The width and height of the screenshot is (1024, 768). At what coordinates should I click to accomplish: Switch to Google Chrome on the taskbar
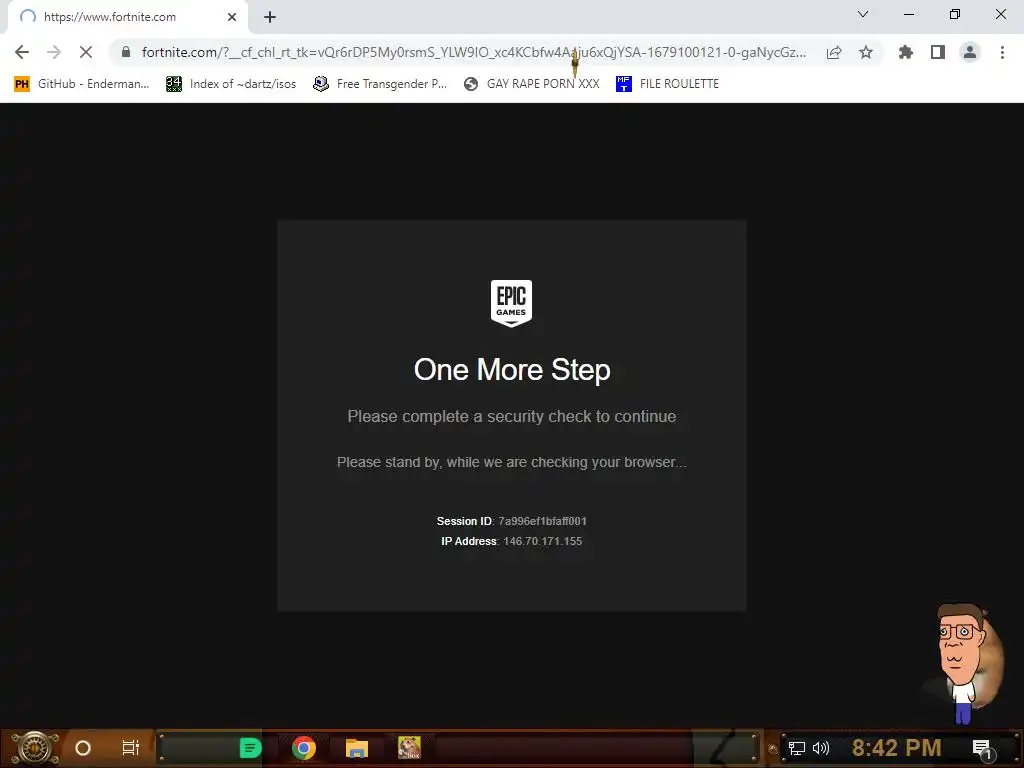pyautogui.click(x=304, y=748)
